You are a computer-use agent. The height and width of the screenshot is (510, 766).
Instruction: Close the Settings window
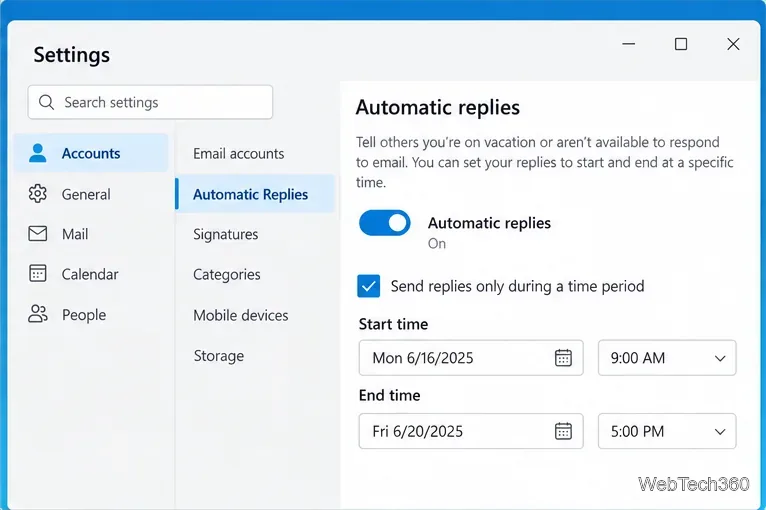pos(733,44)
